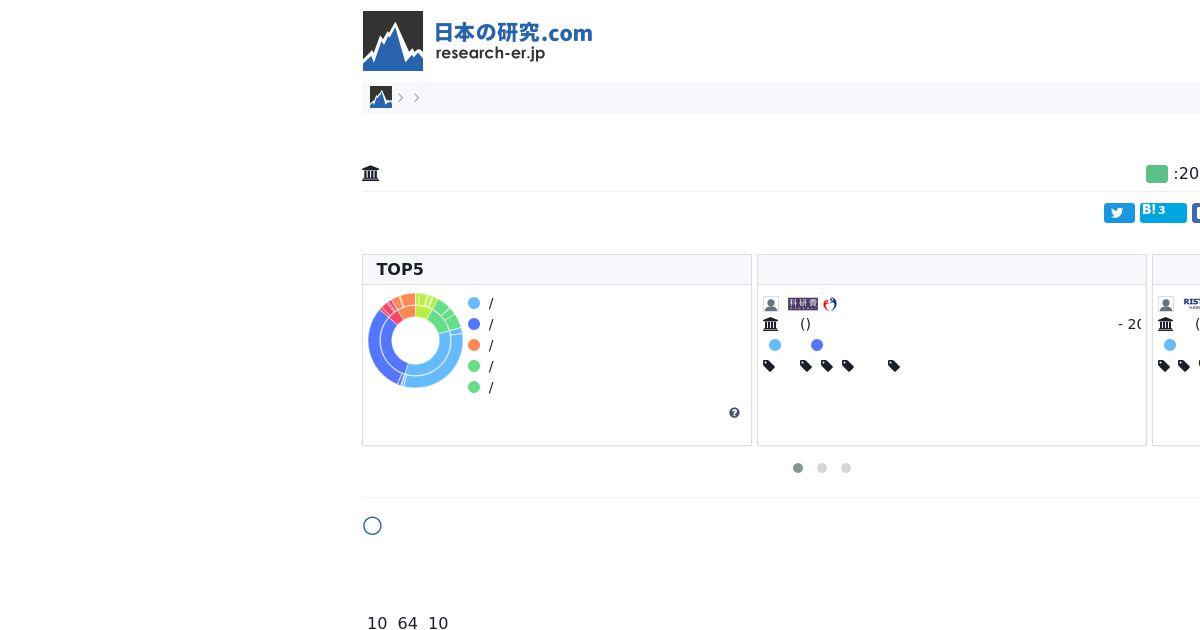The height and width of the screenshot is (630, 1200).
Task: Switch to the second carousel pagination dot
Action: (x=822, y=468)
